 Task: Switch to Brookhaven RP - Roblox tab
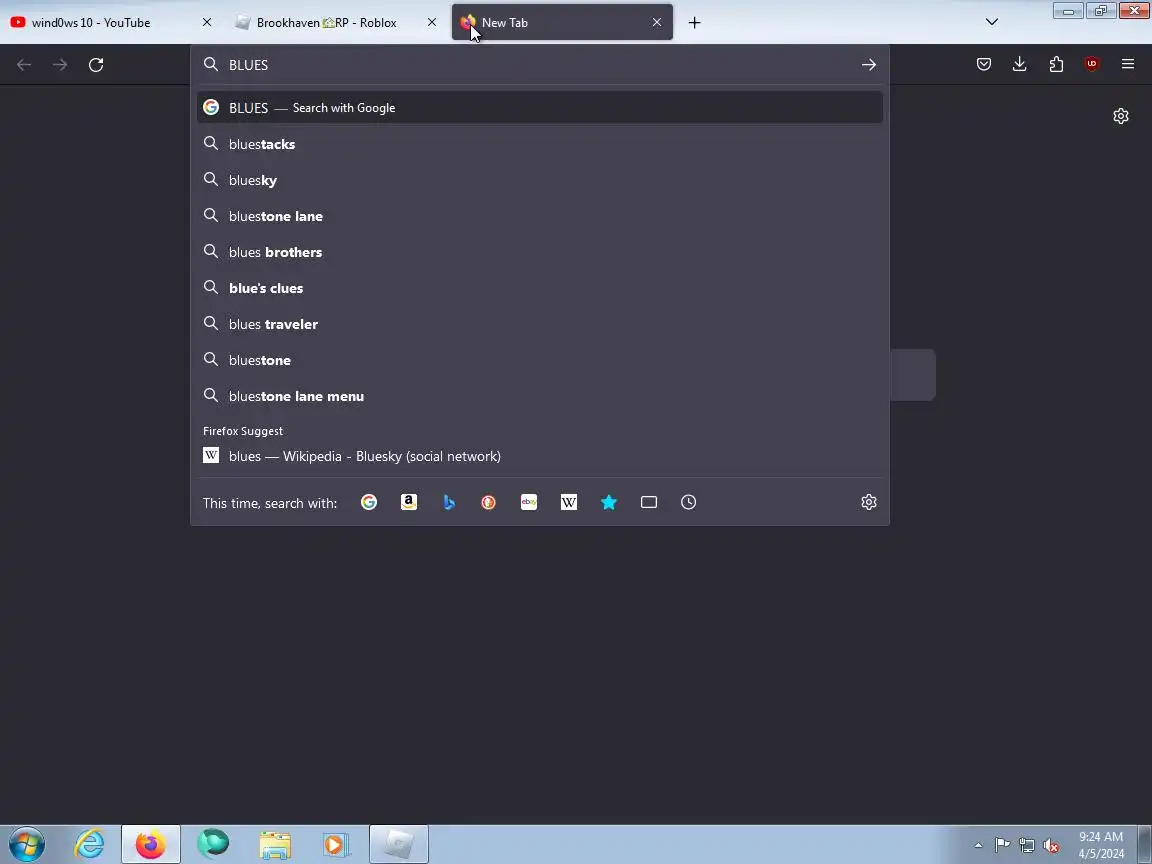pyautogui.click(x=337, y=23)
